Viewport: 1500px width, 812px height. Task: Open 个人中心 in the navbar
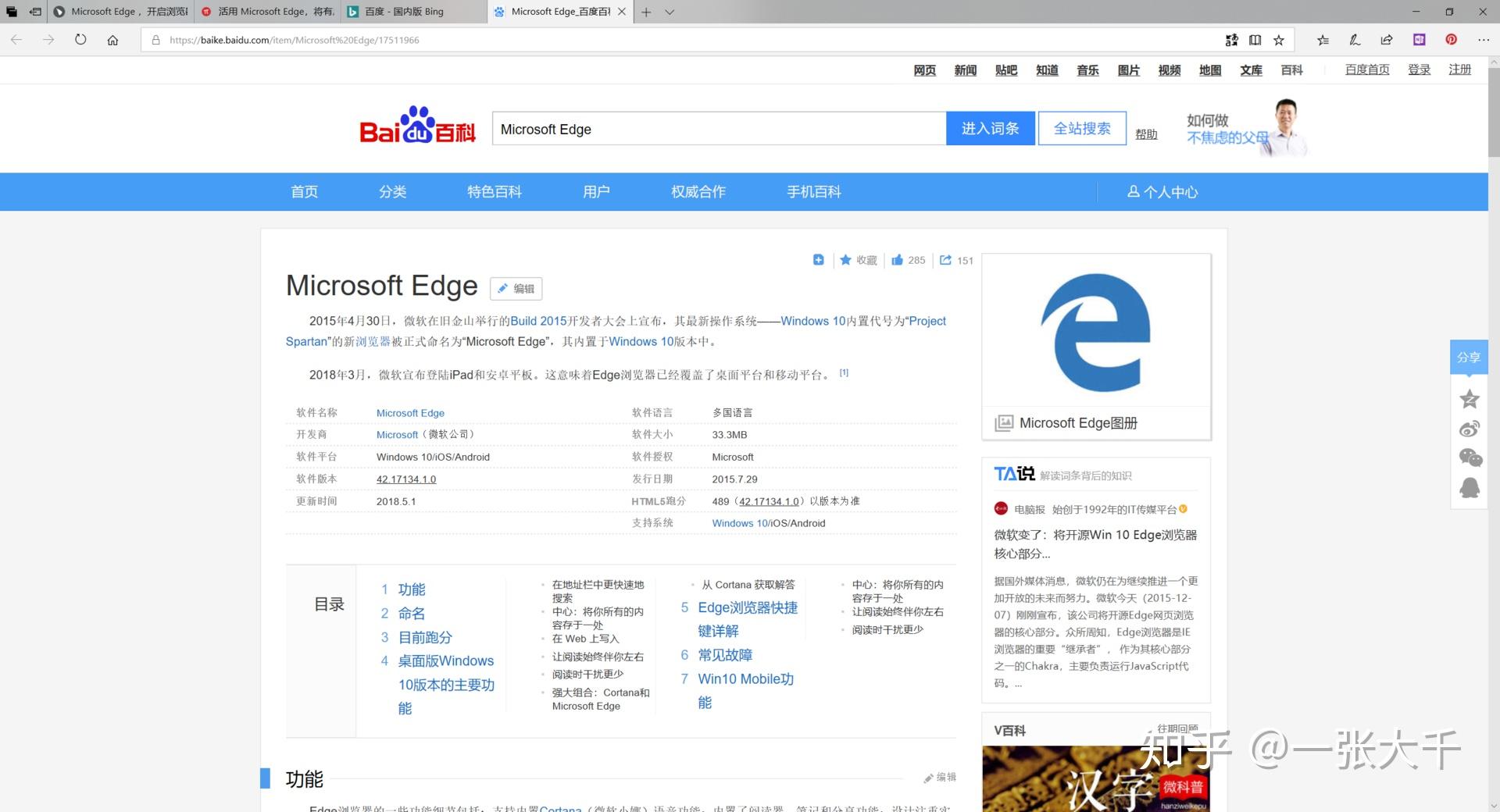(1162, 192)
